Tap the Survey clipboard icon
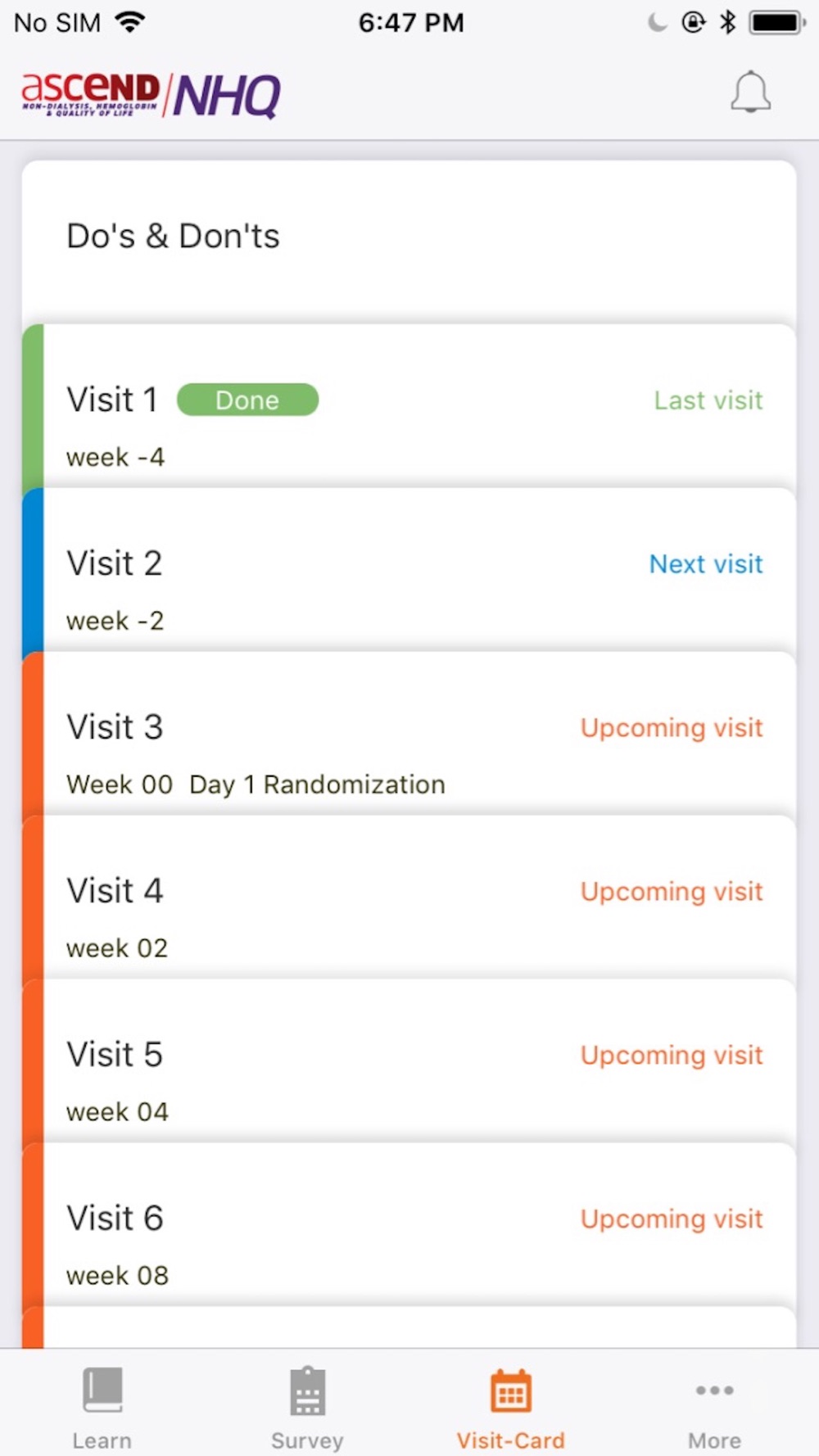The width and height of the screenshot is (819, 1456). [307, 1390]
